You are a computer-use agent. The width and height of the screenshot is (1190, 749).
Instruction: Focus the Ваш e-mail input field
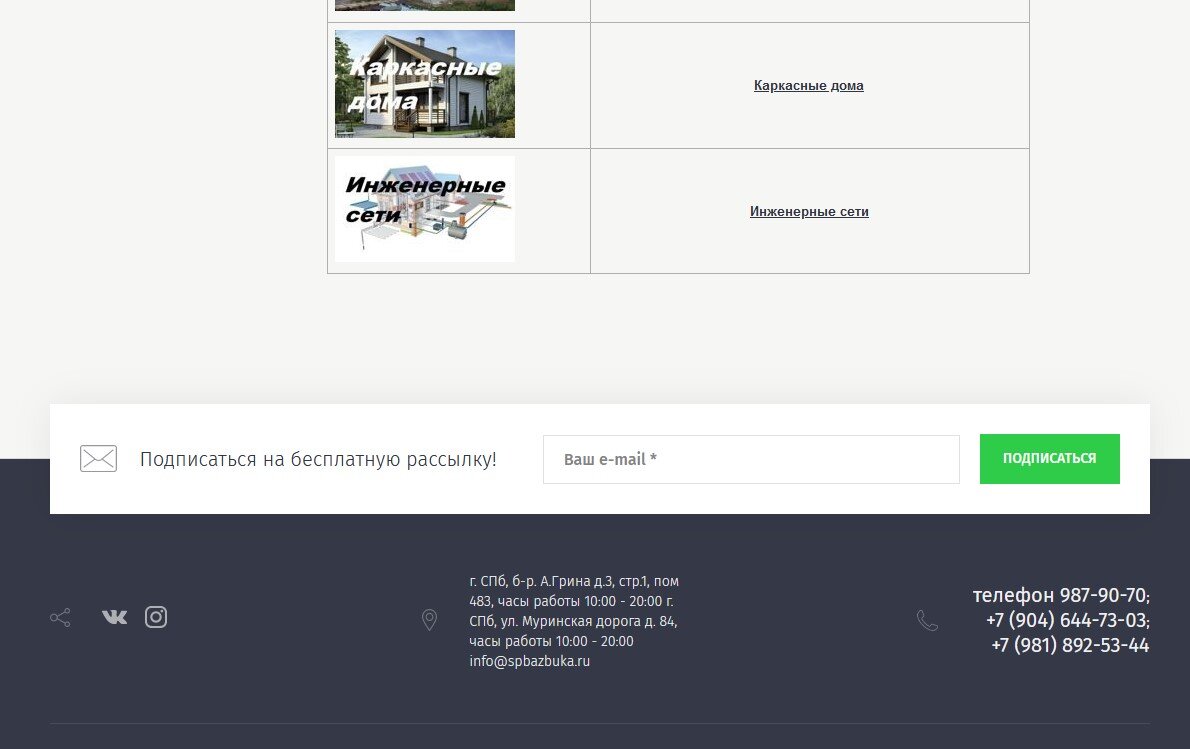point(751,459)
